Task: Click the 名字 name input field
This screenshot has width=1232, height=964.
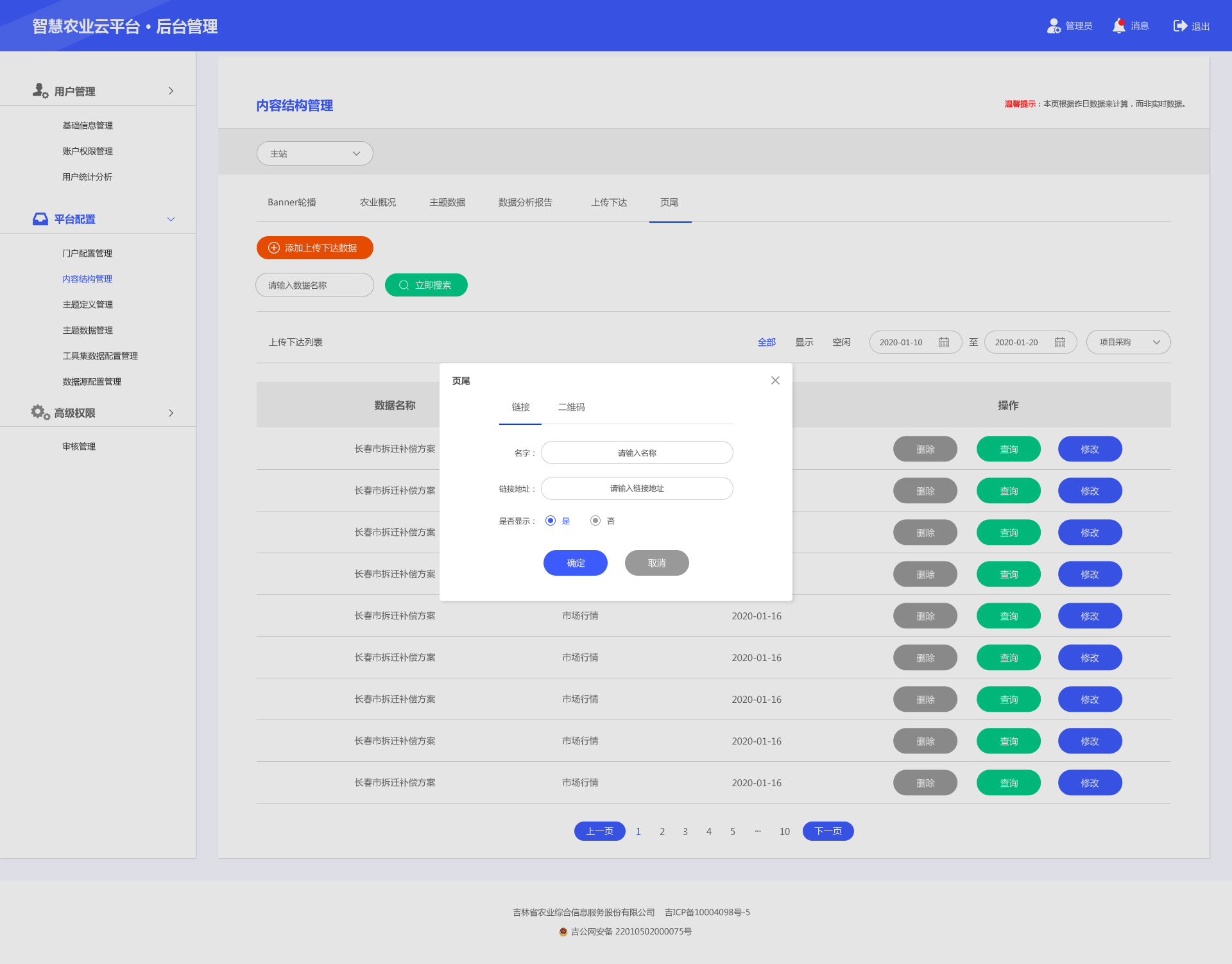Action: tap(637, 452)
